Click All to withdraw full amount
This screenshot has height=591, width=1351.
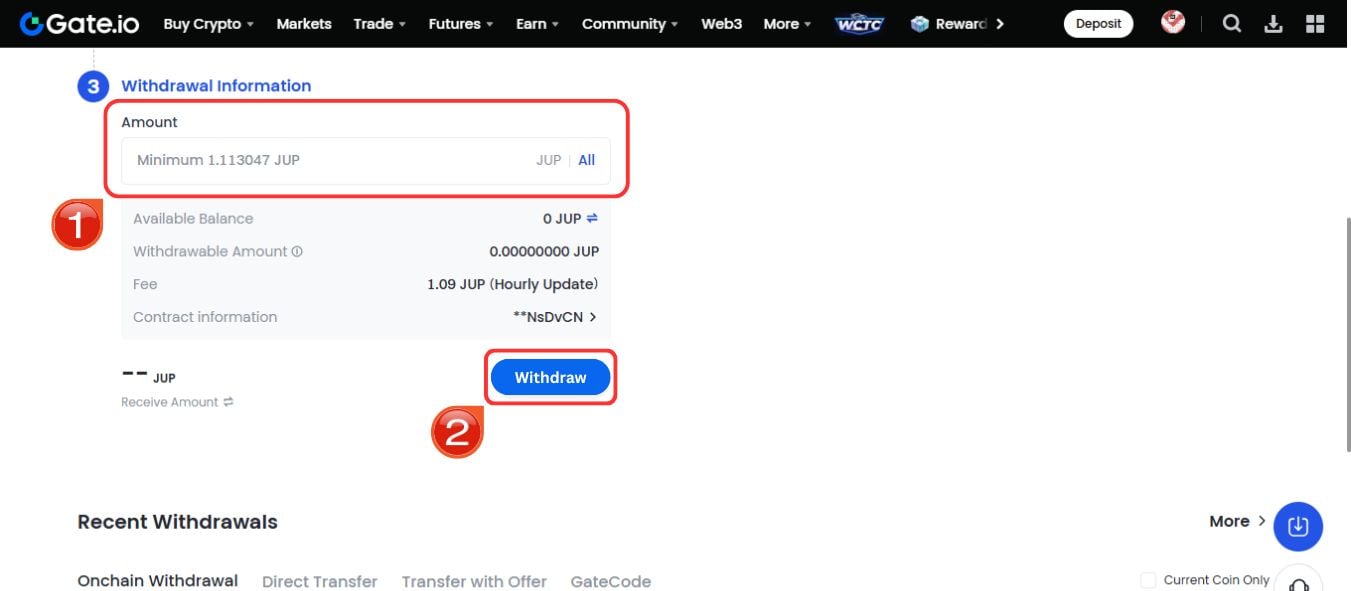click(587, 160)
